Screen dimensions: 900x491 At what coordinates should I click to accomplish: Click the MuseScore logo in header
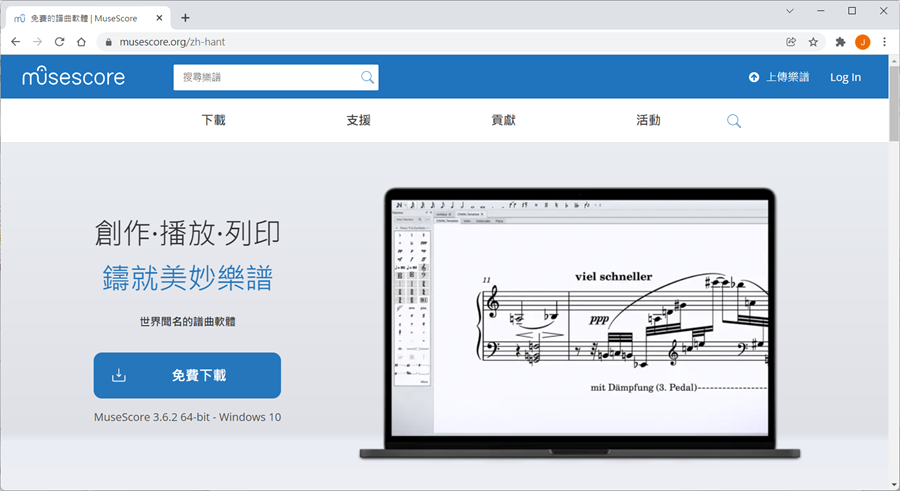point(73,76)
